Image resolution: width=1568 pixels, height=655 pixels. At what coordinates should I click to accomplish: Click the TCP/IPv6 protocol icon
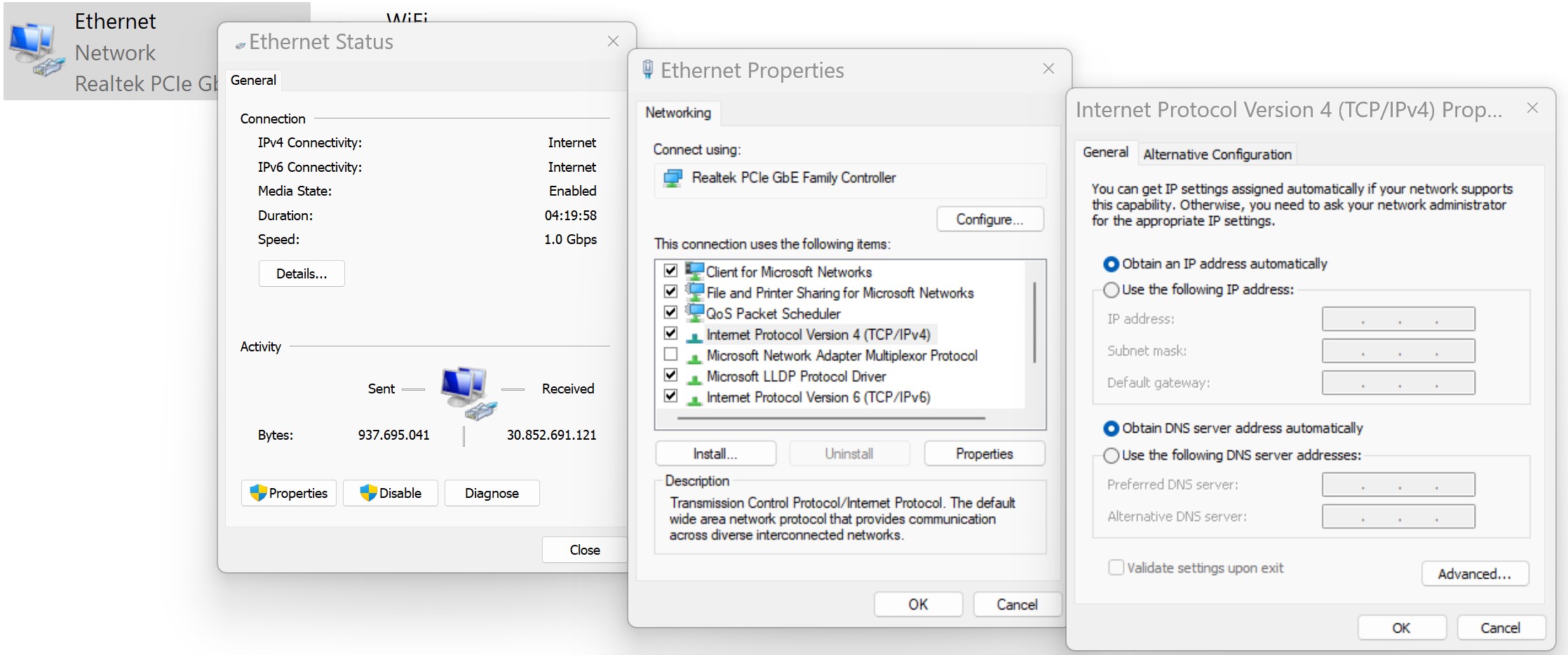[x=694, y=400]
